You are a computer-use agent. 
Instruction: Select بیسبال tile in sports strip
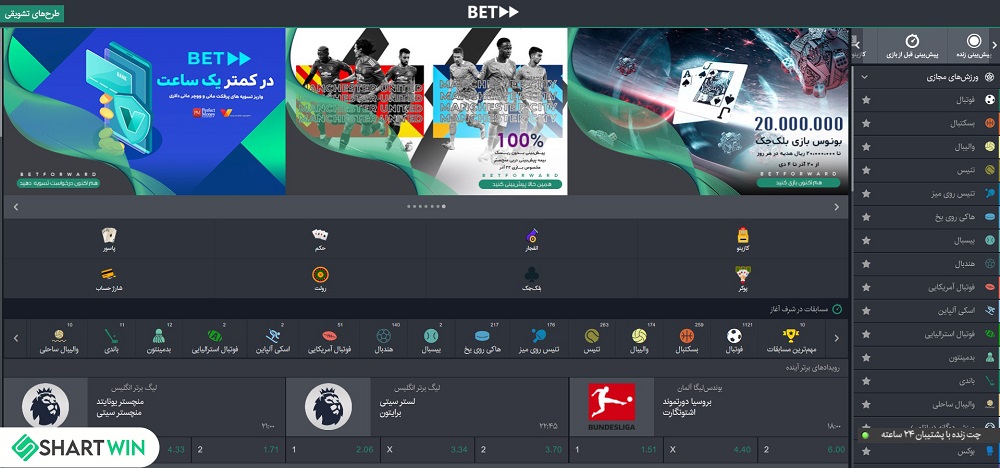(x=431, y=339)
